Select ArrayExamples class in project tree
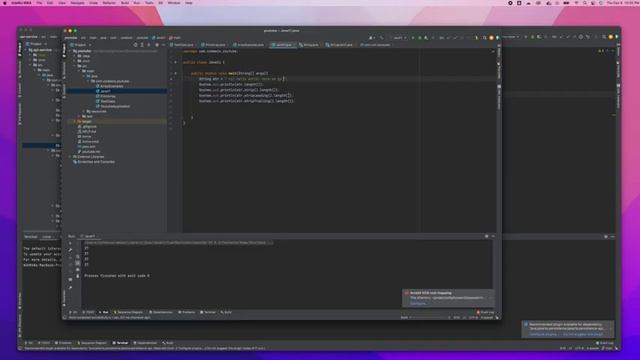 click(109, 86)
